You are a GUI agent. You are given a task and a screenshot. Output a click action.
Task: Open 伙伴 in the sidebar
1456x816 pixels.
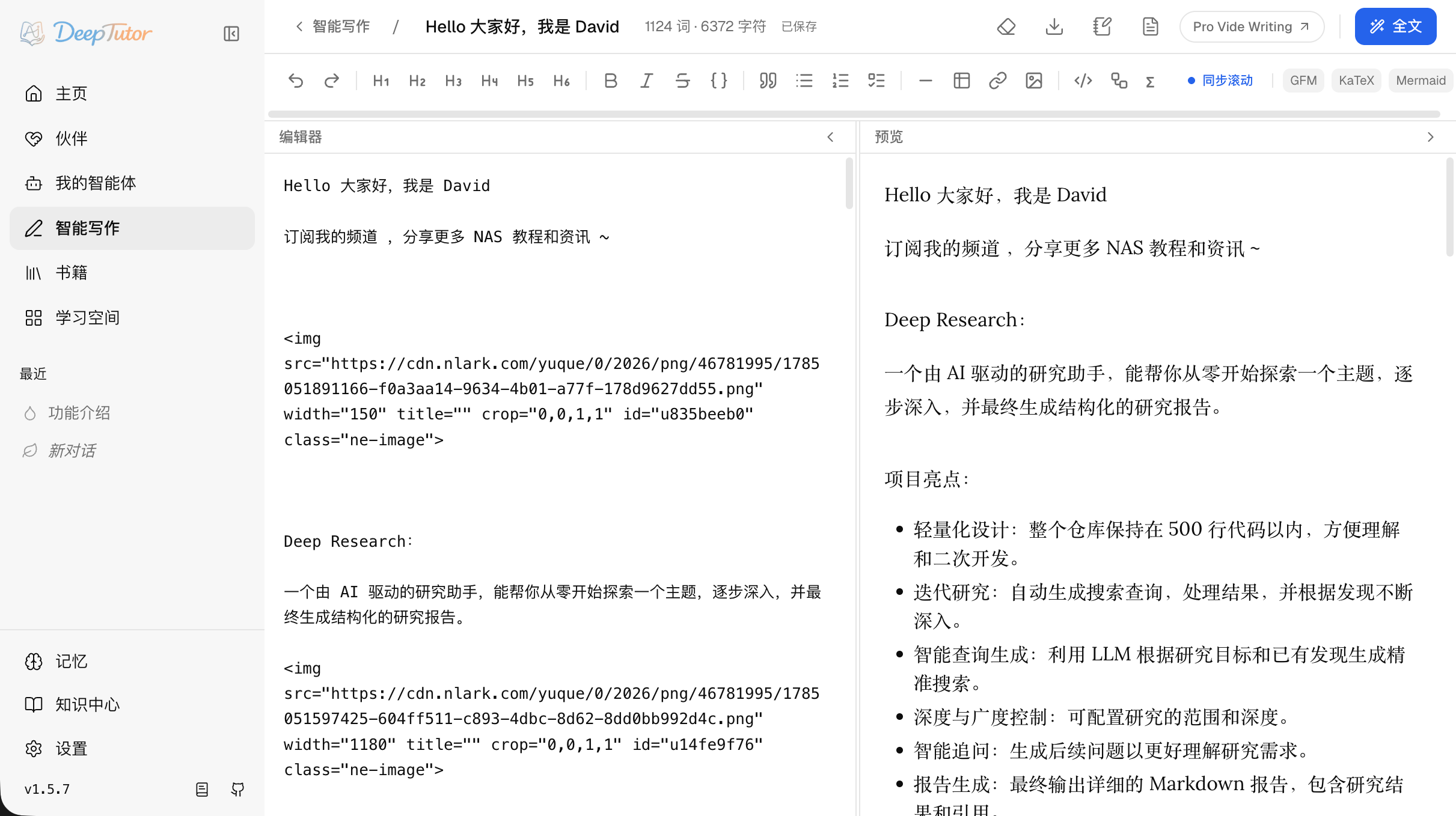click(132, 139)
